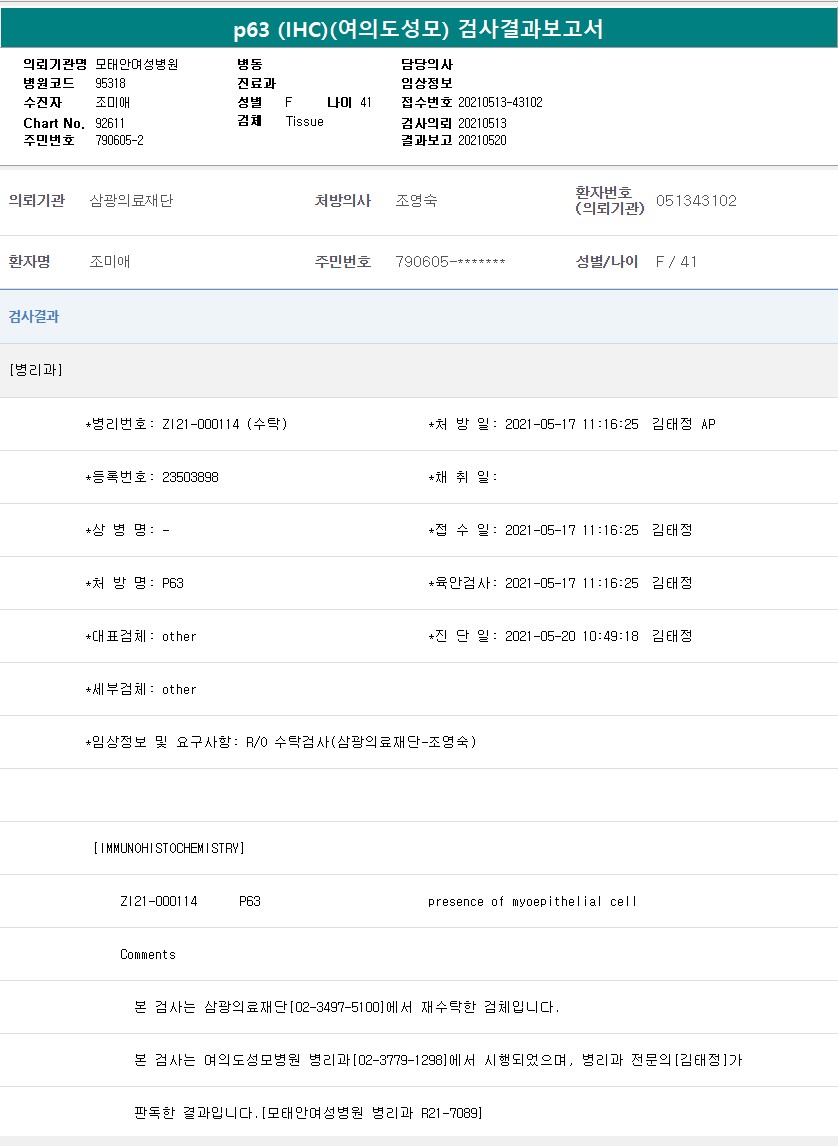This screenshot has height=1146, width=838.
Task: Select Chart No. value 92611
Action: [110, 122]
